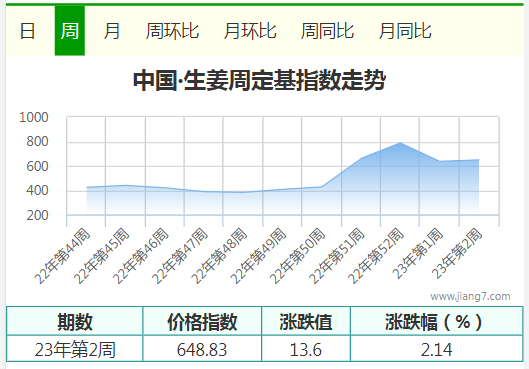Switch to 周环比 tab

tap(172, 31)
